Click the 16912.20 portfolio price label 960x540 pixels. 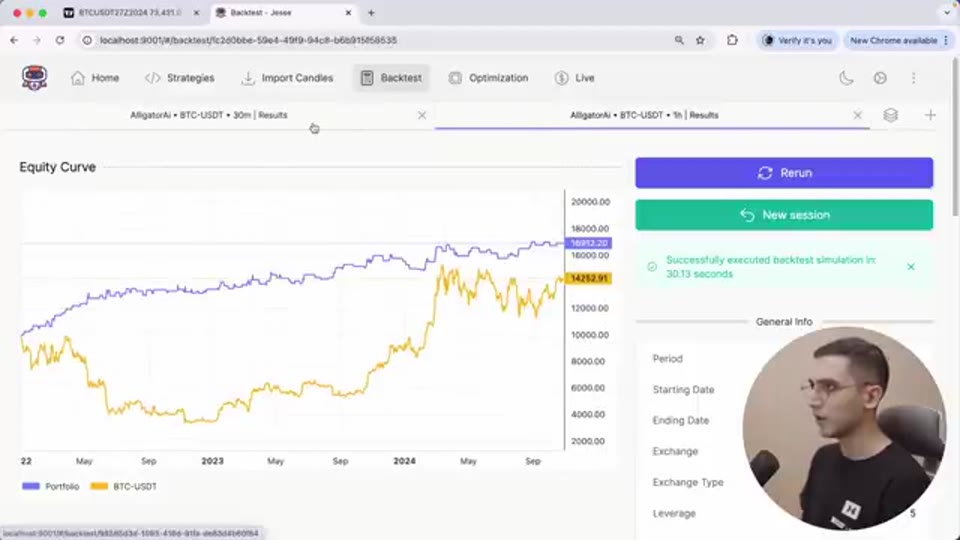pyautogui.click(x=588, y=243)
